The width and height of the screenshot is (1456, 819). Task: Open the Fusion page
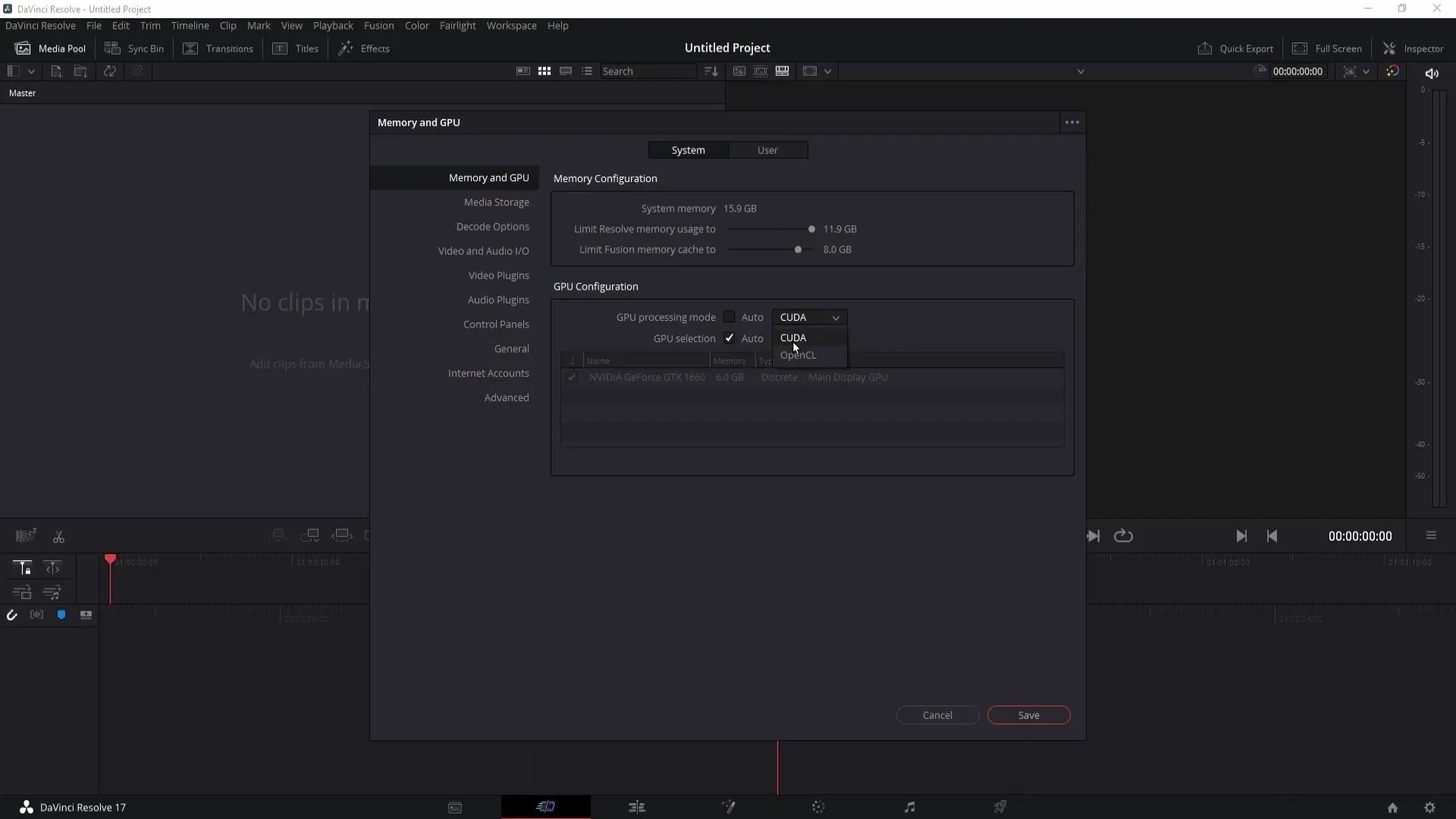tap(728, 808)
